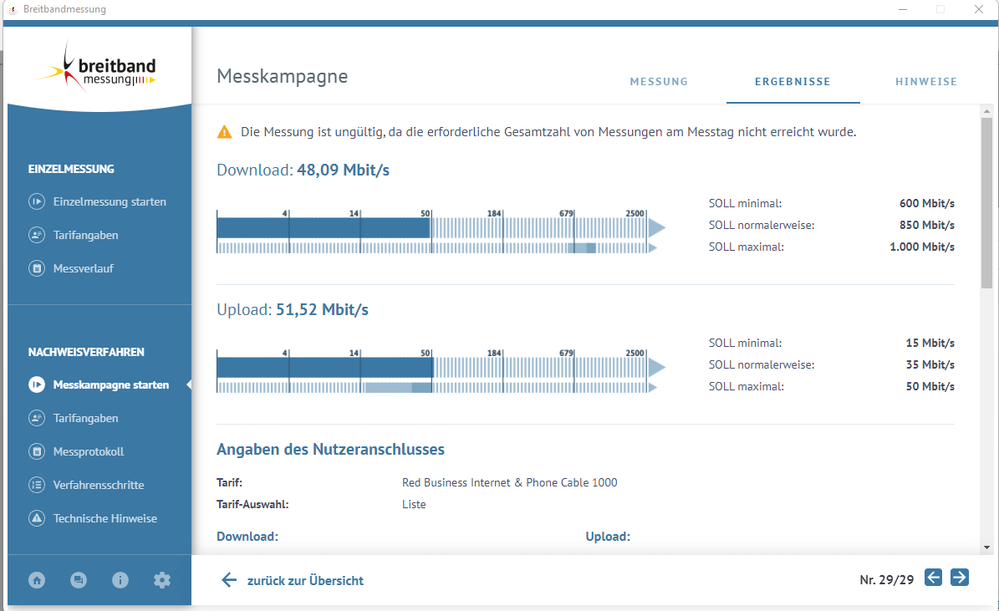Open Messprotokoll in the sidebar
Screen dimensions: 999x611
(x=89, y=452)
